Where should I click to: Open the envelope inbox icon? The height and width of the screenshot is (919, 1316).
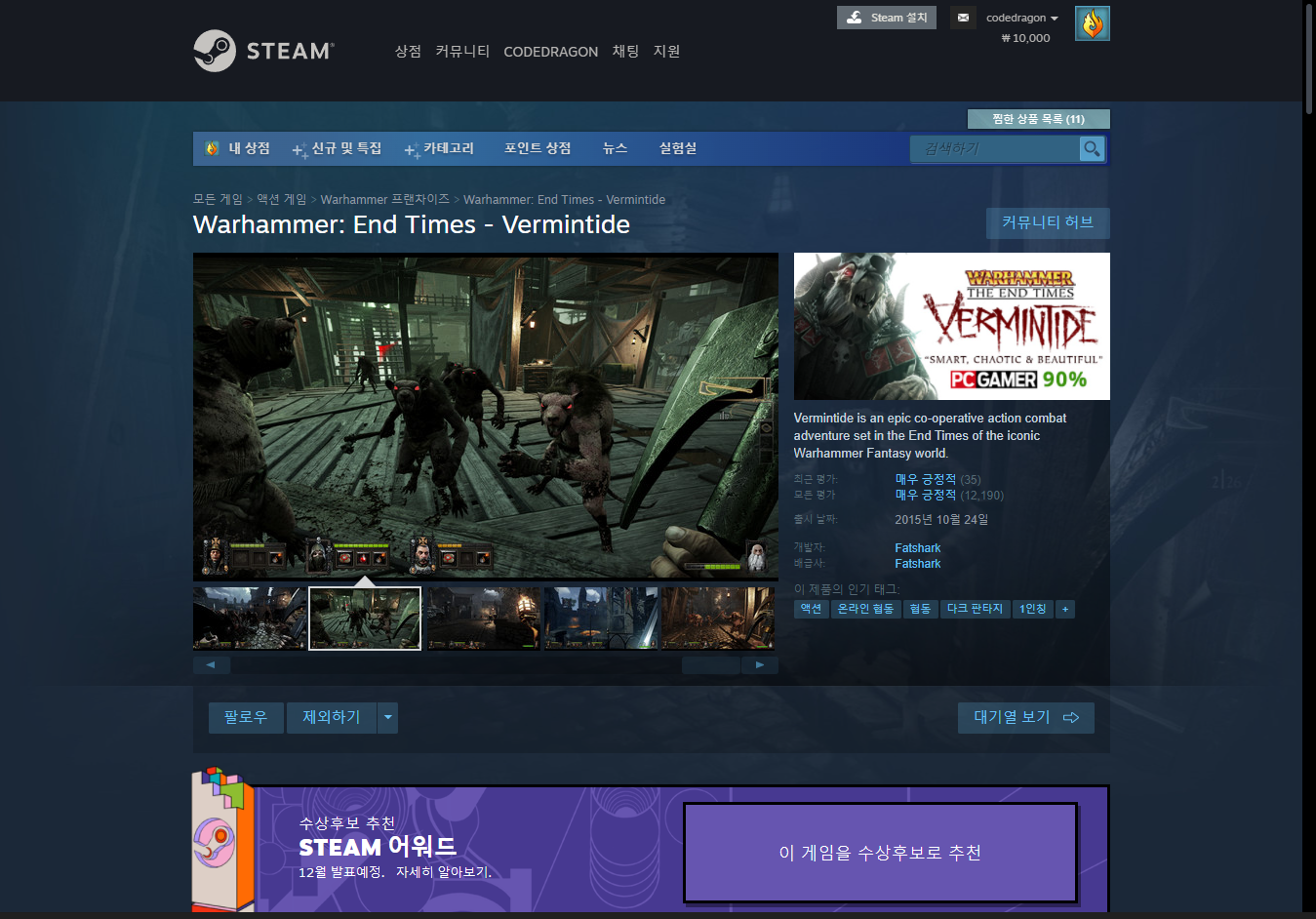[963, 18]
